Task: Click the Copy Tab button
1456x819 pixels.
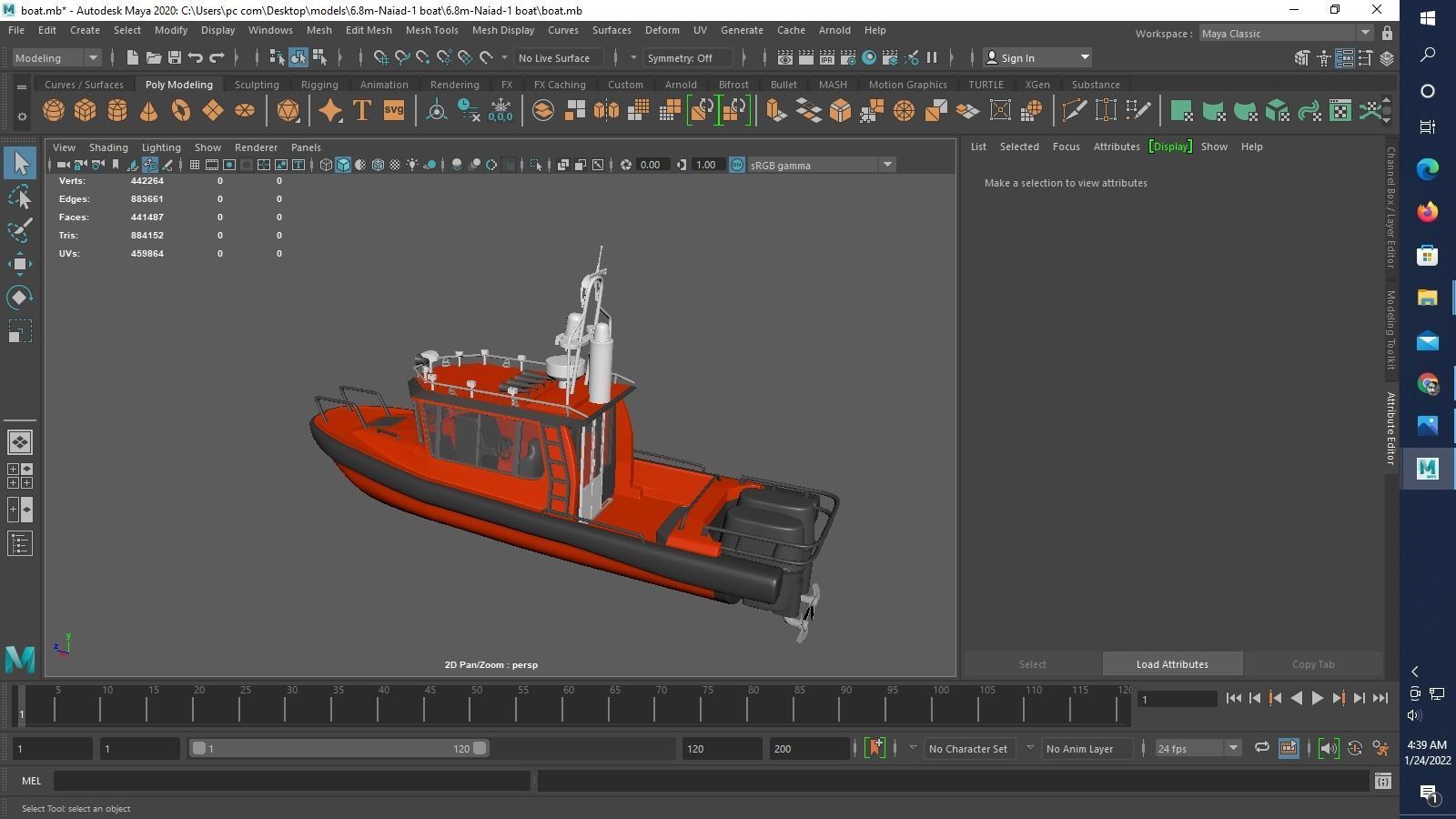Action: pos(1313,664)
